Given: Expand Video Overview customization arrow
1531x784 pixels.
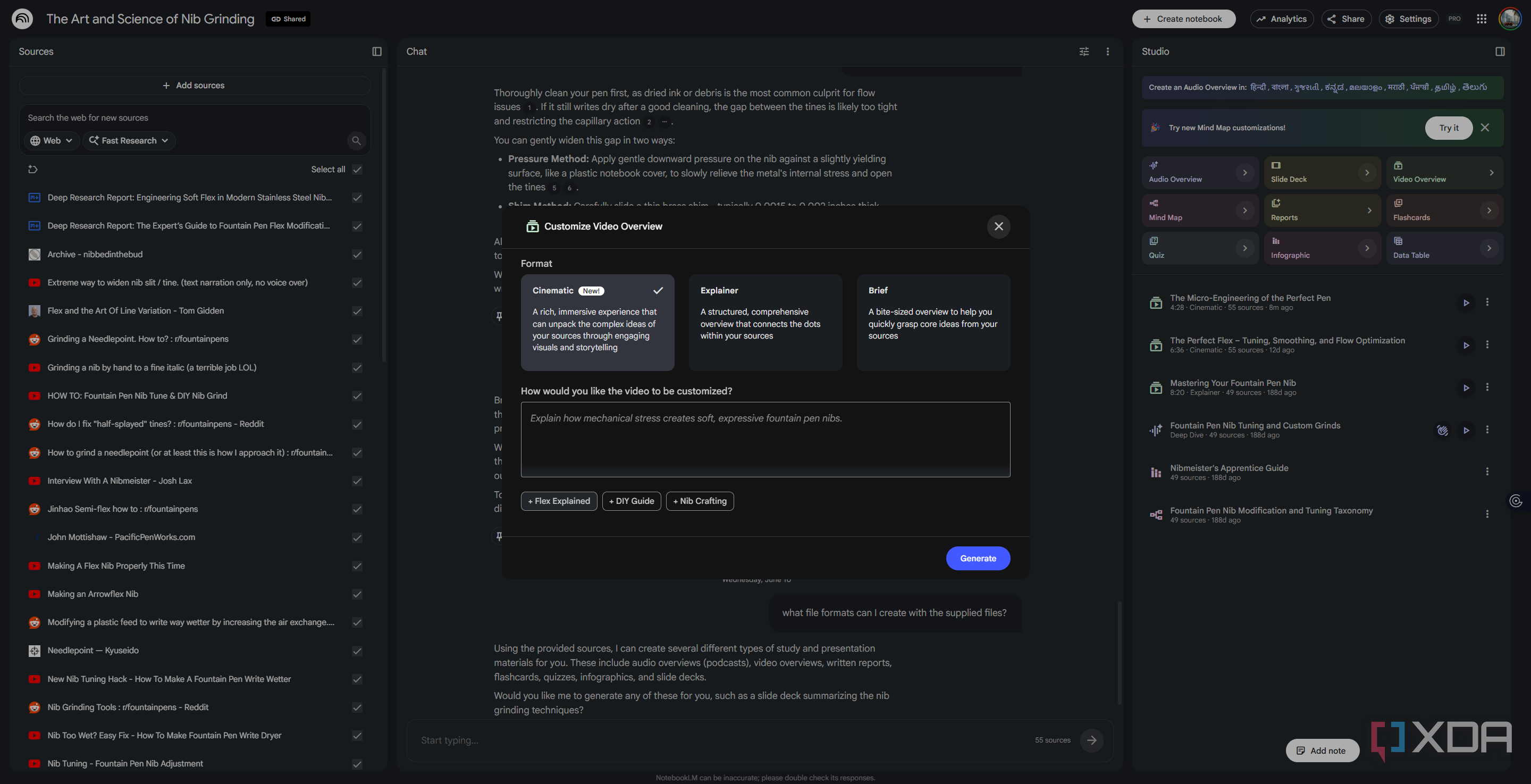Looking at the screenshot, I should pyautogui.click(x=1491, y=173).
